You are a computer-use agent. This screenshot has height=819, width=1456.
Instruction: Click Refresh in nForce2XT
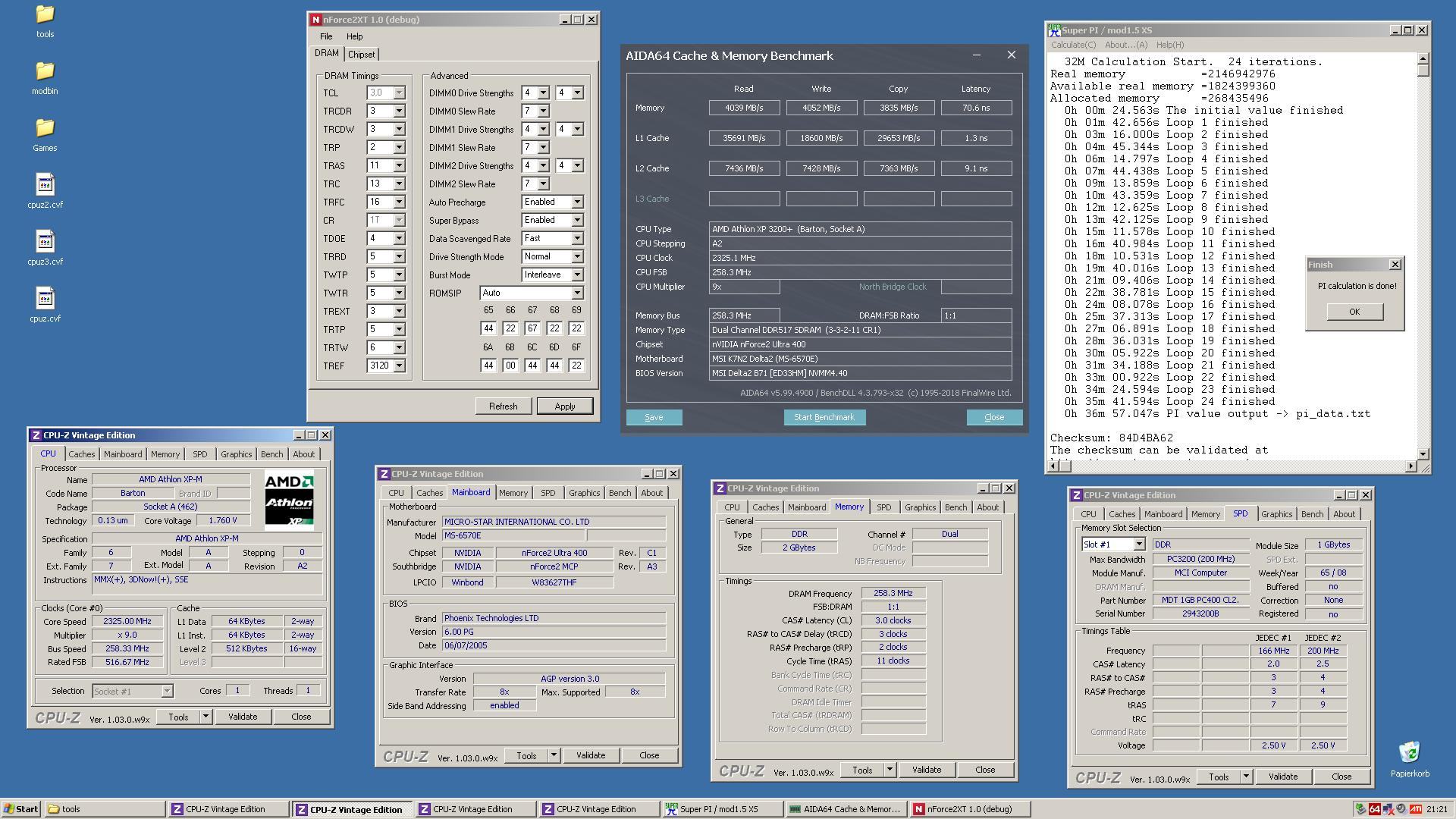(x=503, y=406)
